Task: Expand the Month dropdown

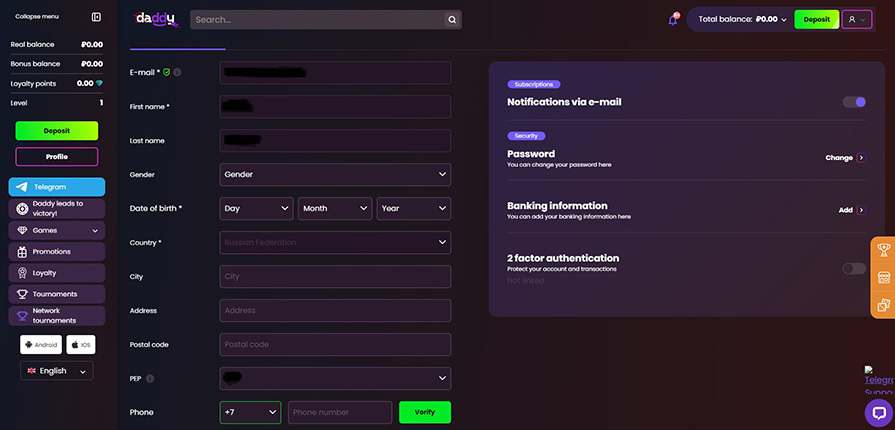Action: click(335, 209)
